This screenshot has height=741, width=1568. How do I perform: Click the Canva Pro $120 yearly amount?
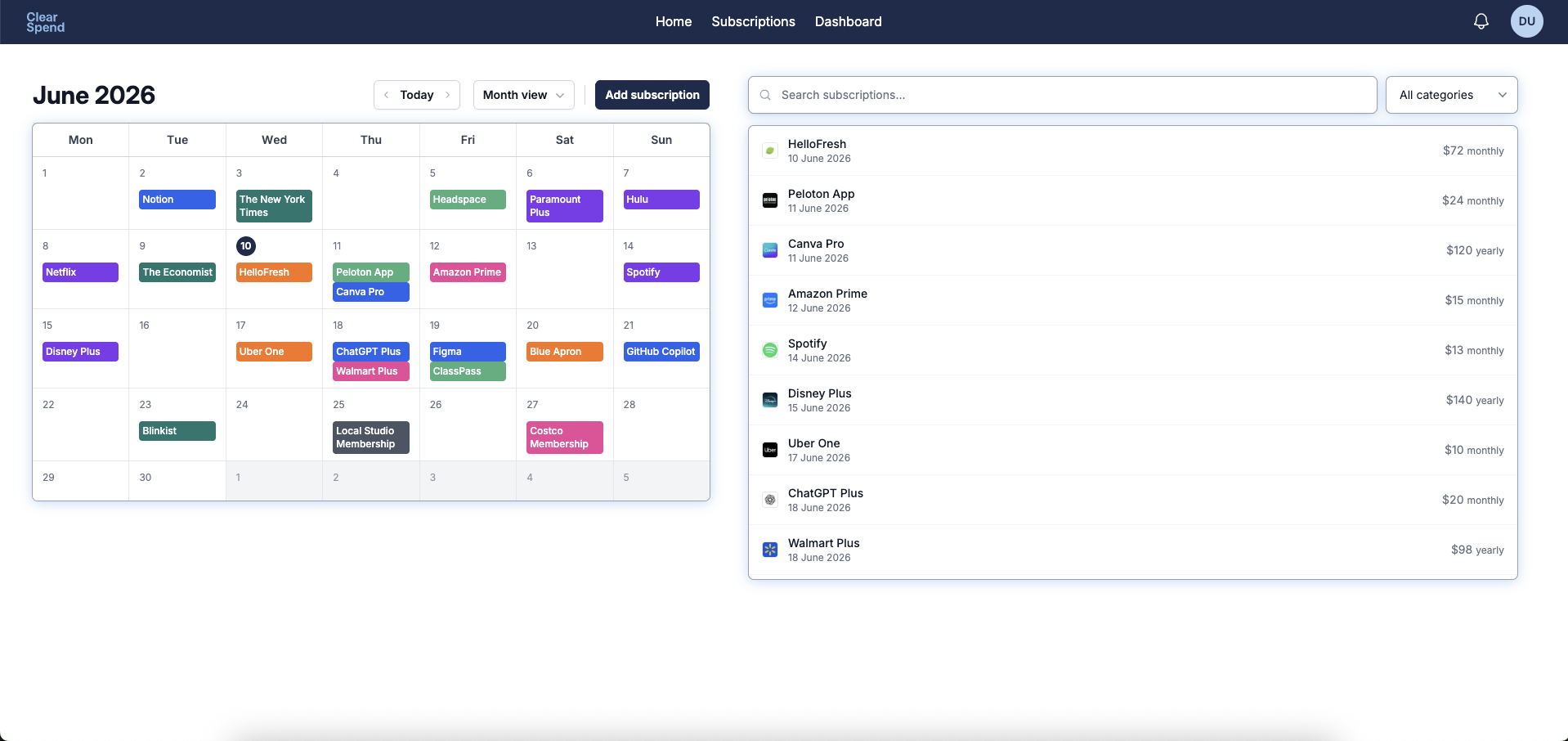pyautogui.click(x=1475, y=250)
